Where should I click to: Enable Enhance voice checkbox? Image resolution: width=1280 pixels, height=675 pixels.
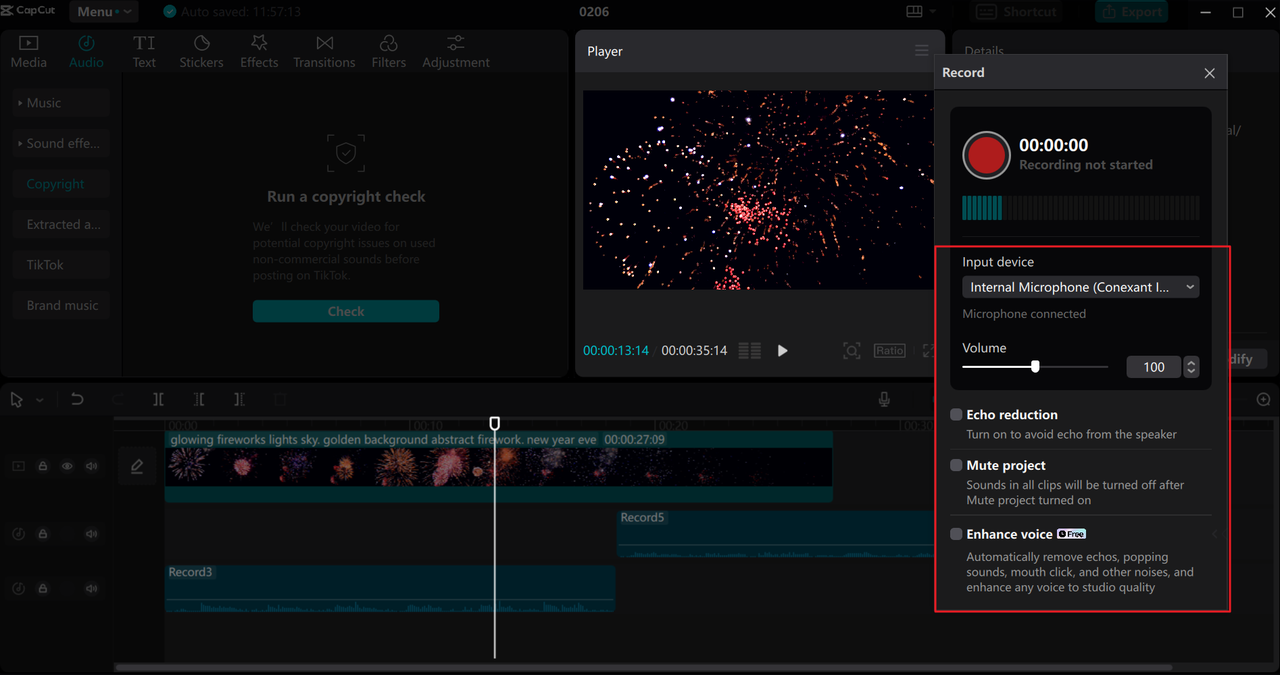click(x=956, y=534)
